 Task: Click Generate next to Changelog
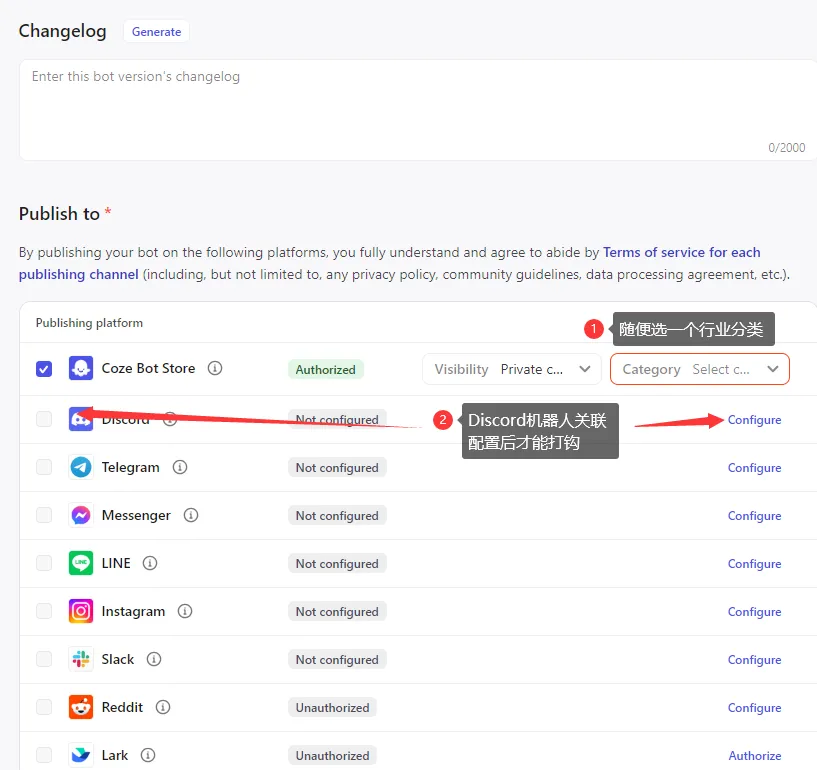click(x=156, y=31)
